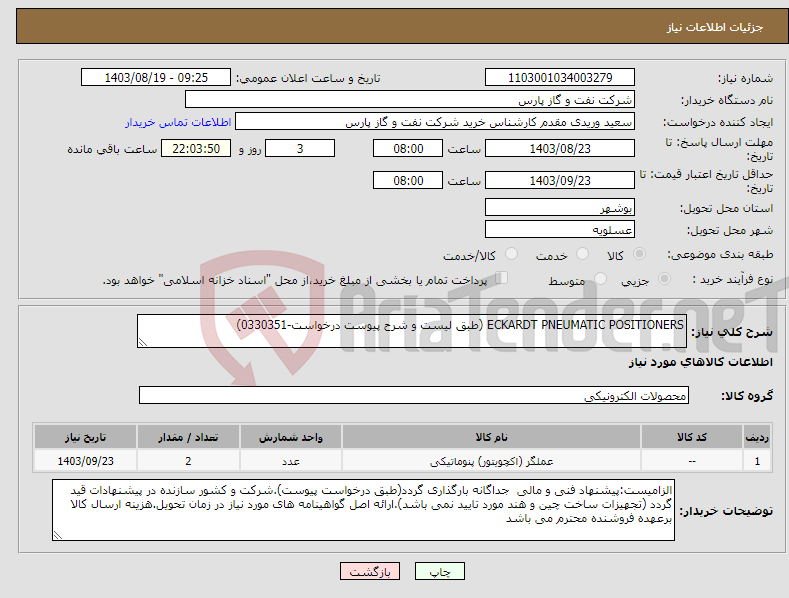Click price validity date 1403/09/23 field
789x598 pixels.
[x=560, y=180]
